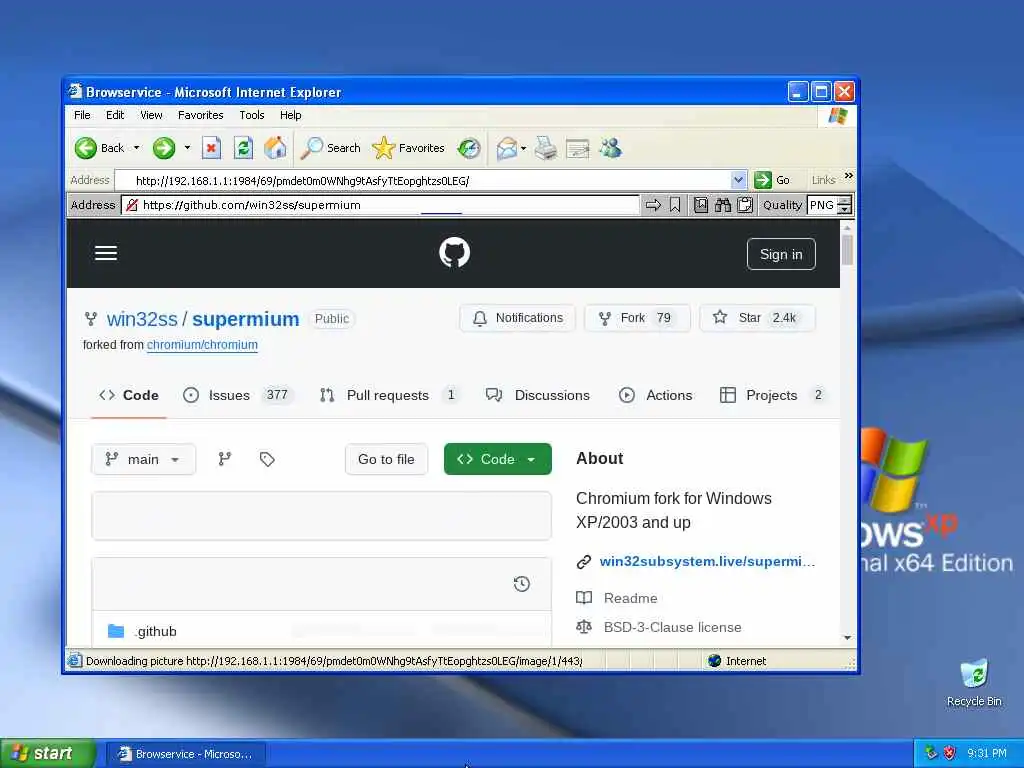Expand Forward button history dropdown arrow
1024x768 pixels.
coord(187,148)
